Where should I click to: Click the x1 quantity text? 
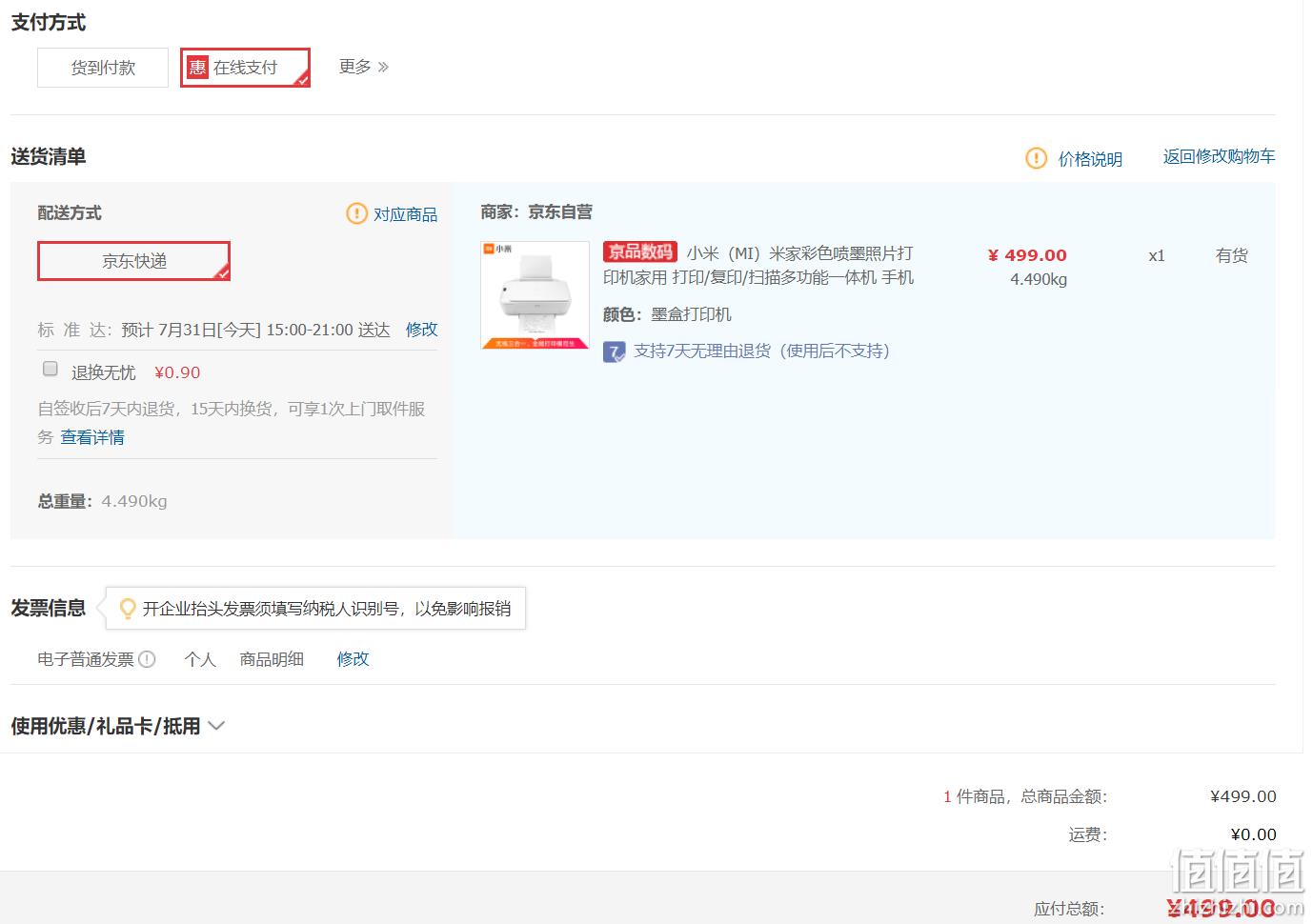pos(1157,255)
